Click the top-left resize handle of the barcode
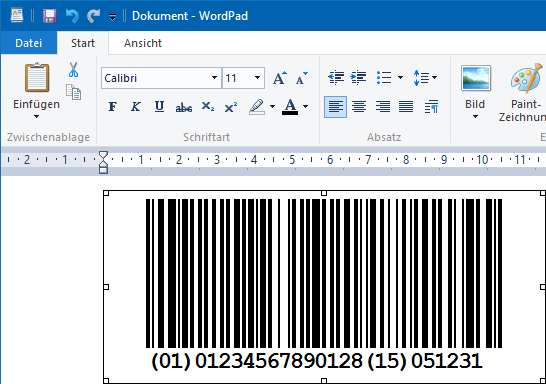This screenshot has height=384, width=546. pyautogui.click(x=106, y=193)
